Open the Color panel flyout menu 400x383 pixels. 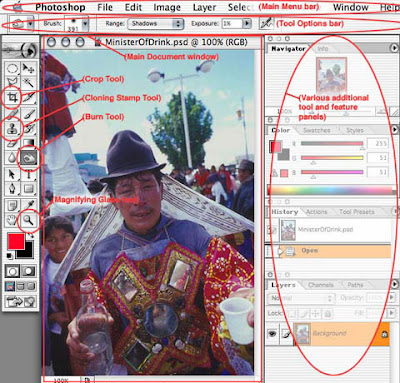(395, 129)
